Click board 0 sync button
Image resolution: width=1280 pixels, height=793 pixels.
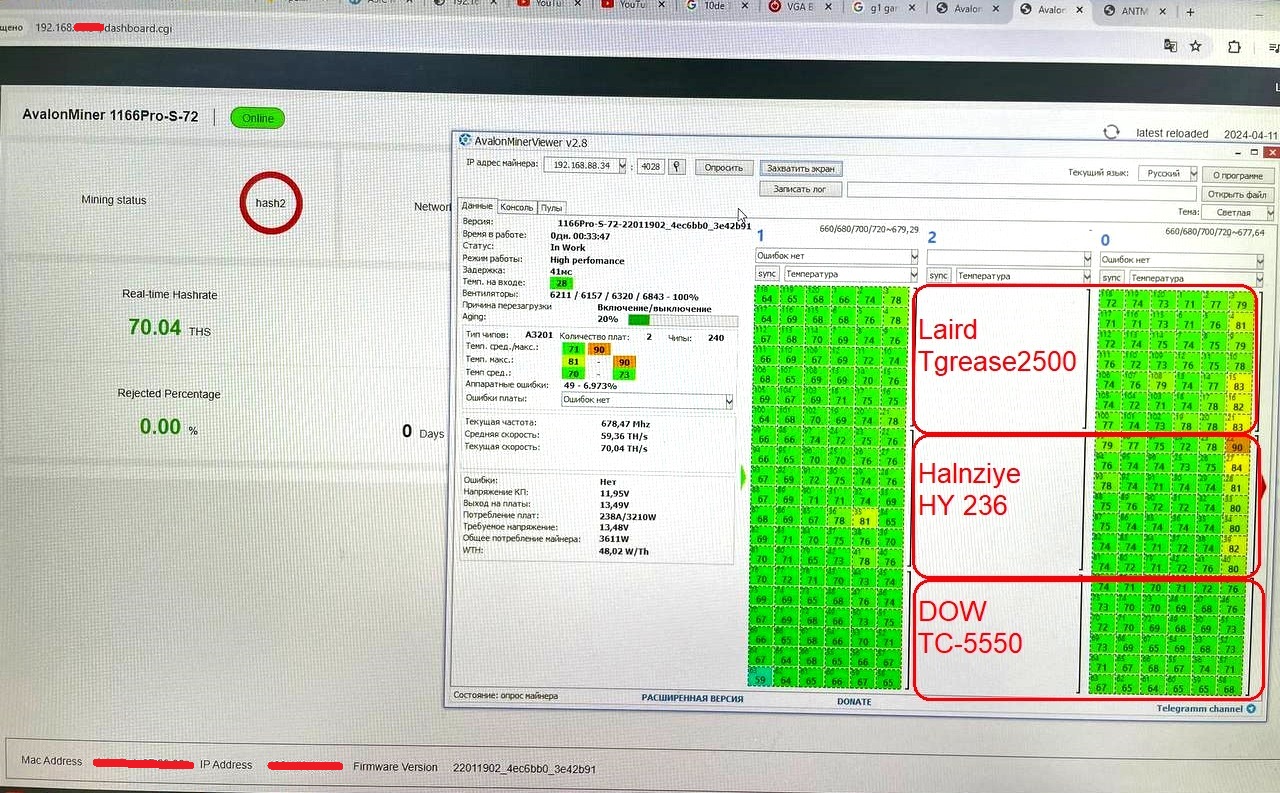click(1112, 277)
